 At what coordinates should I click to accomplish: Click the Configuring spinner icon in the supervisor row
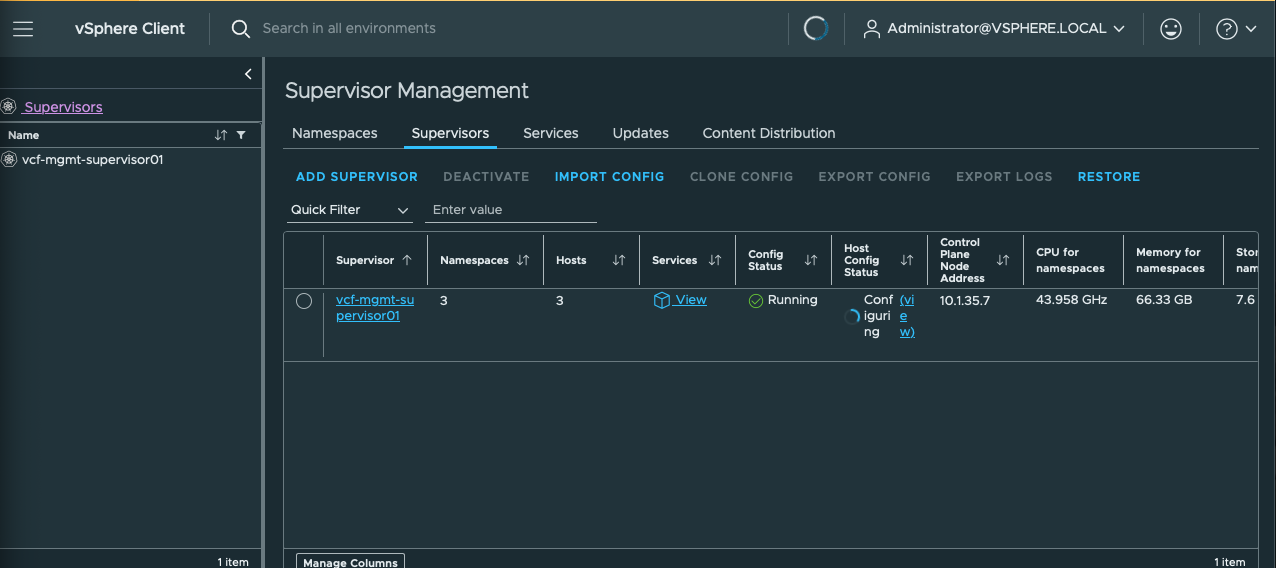[x=853, y=316]
